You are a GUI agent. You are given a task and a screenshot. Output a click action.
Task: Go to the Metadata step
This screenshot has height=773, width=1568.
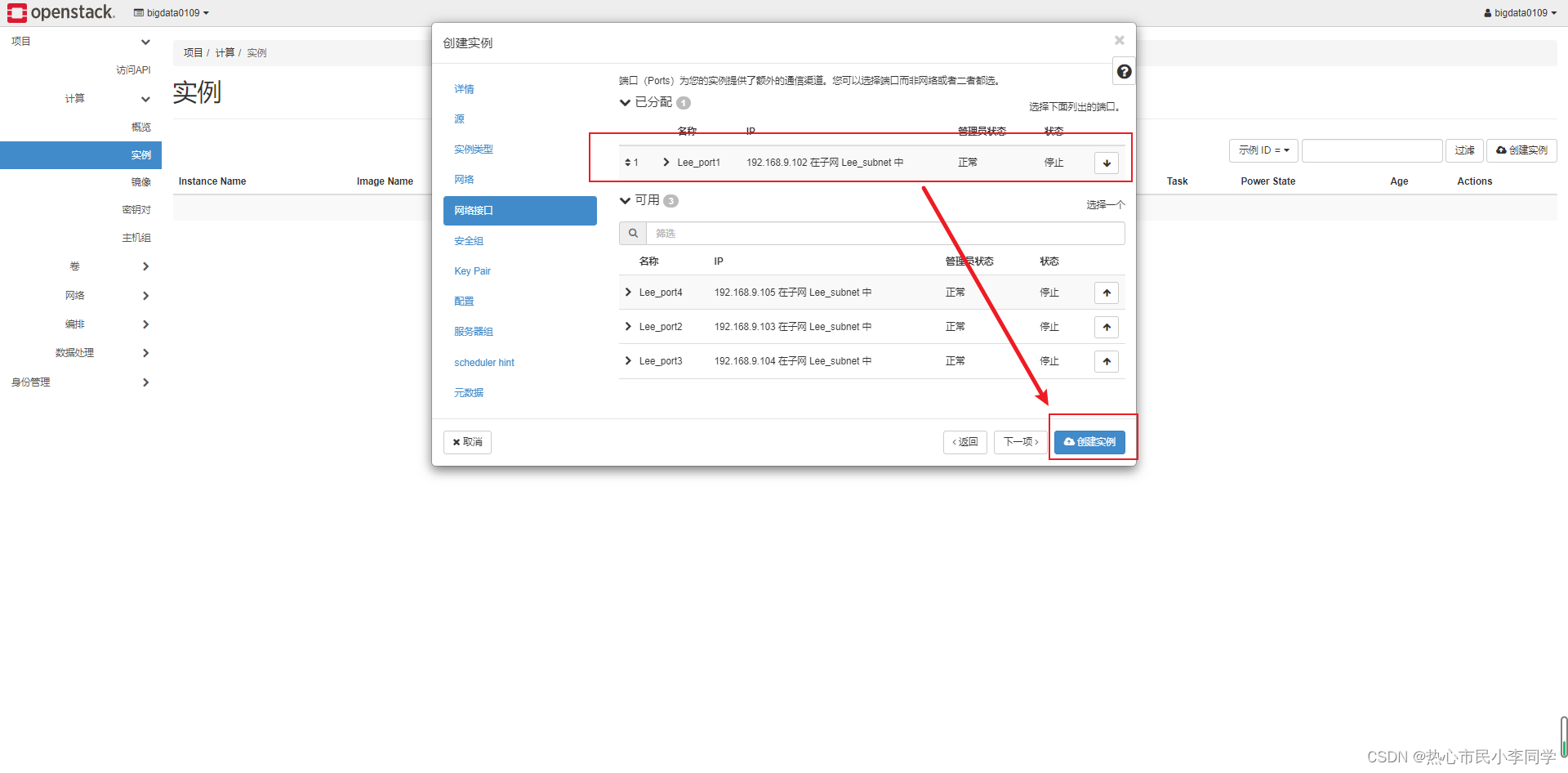469,393
